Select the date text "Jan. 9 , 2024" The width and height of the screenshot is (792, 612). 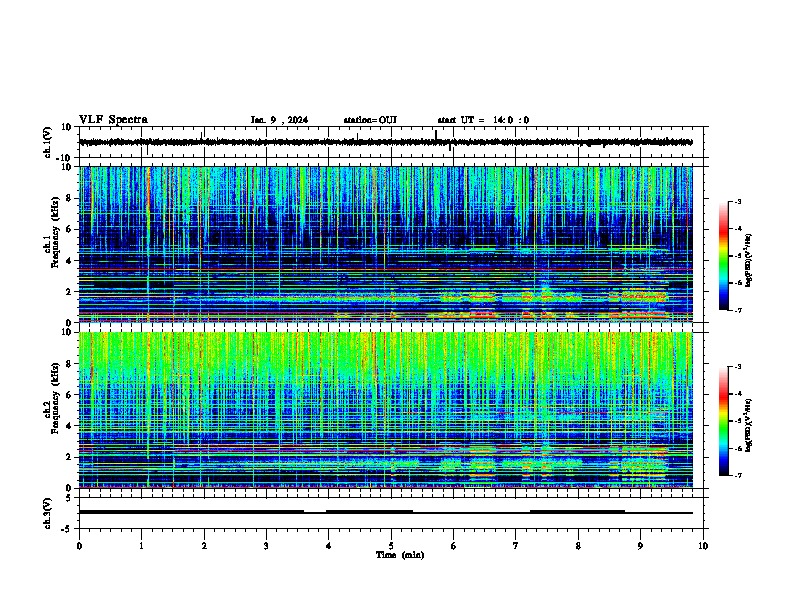pos(279,120)
